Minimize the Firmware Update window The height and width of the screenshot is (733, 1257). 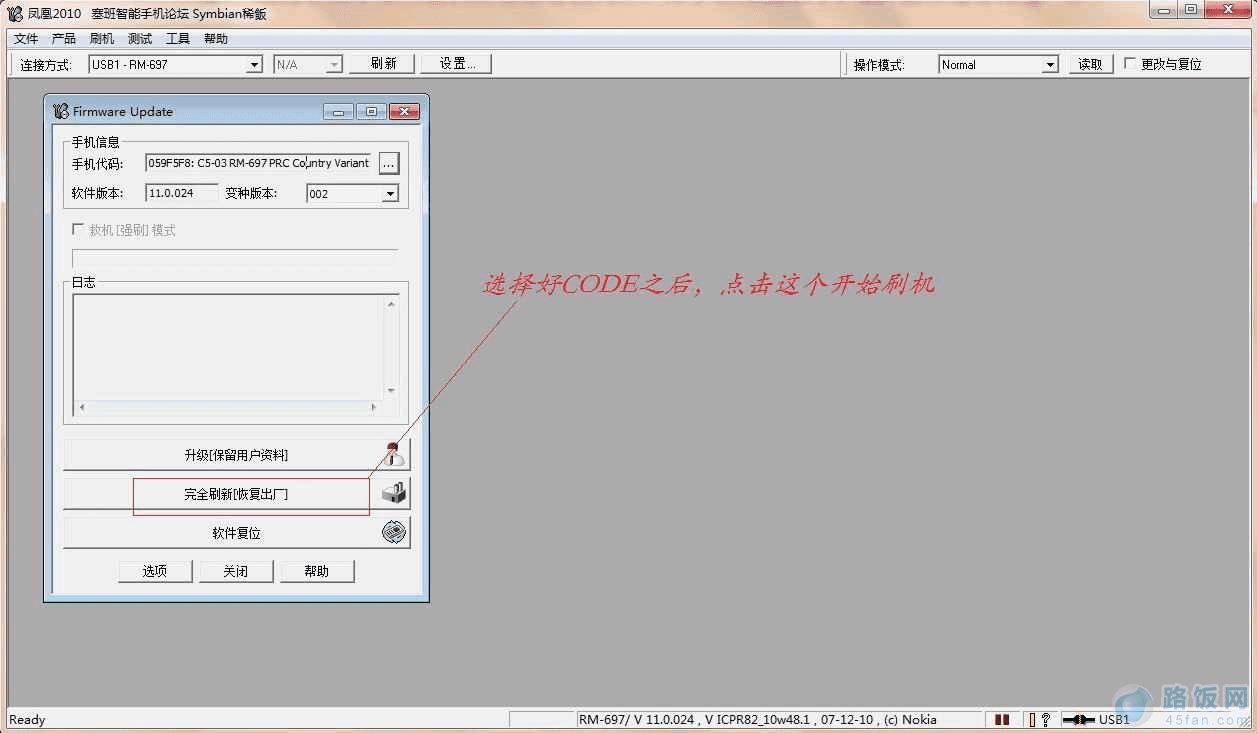tap(338, 112)
